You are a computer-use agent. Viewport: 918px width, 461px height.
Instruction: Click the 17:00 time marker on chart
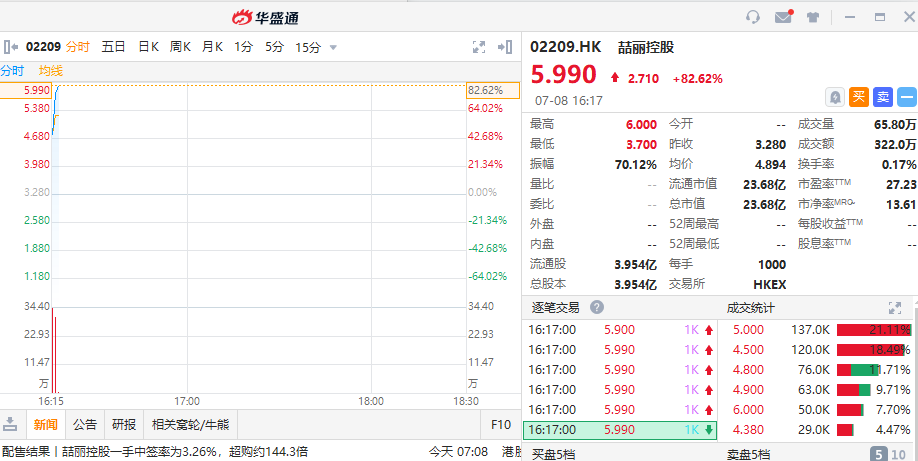click(187, 401)
